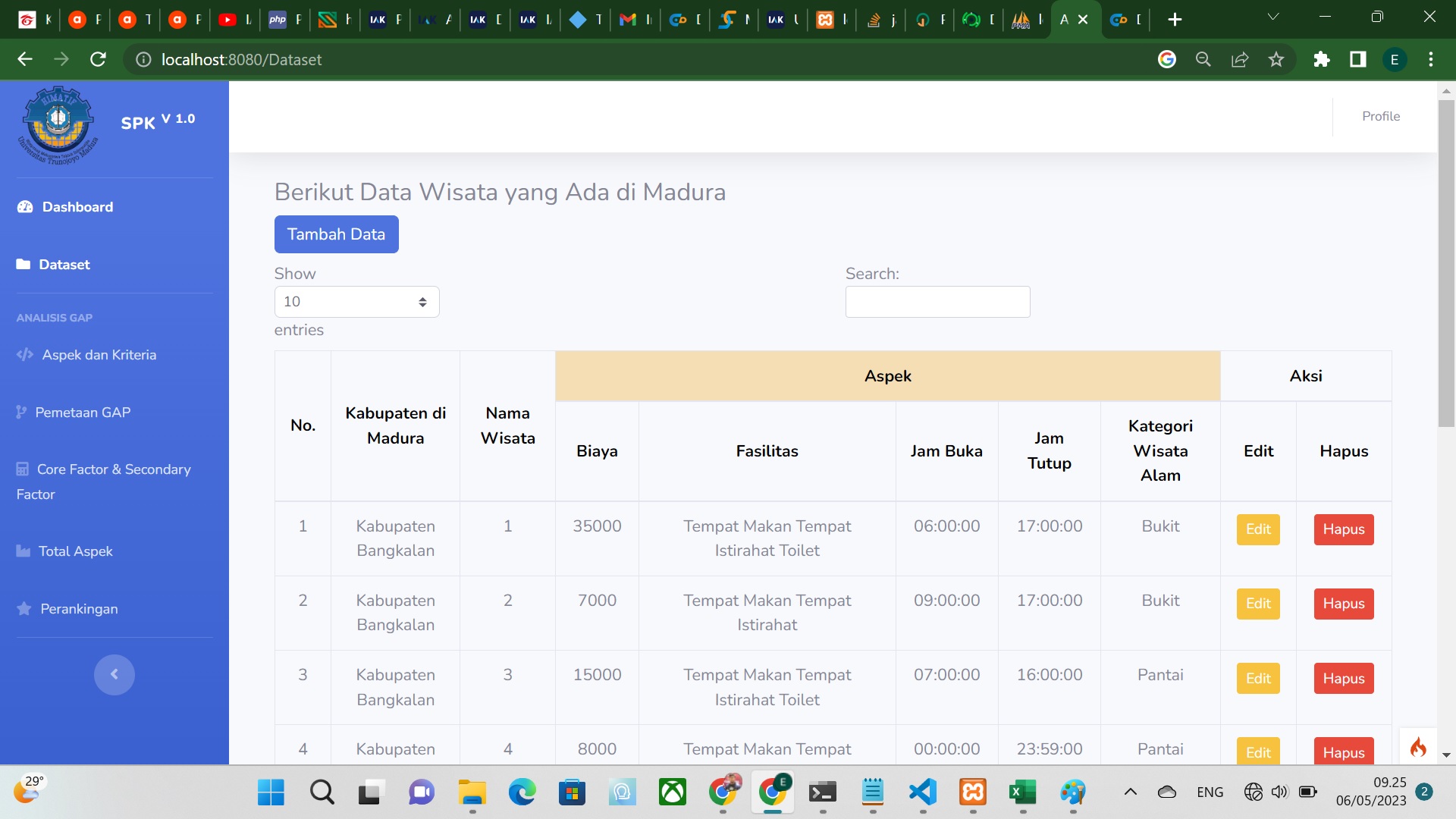Open the browser extensions puzzle icon
The height and width of the screenshot is (819, 1456).
[x=1322, y=59]
